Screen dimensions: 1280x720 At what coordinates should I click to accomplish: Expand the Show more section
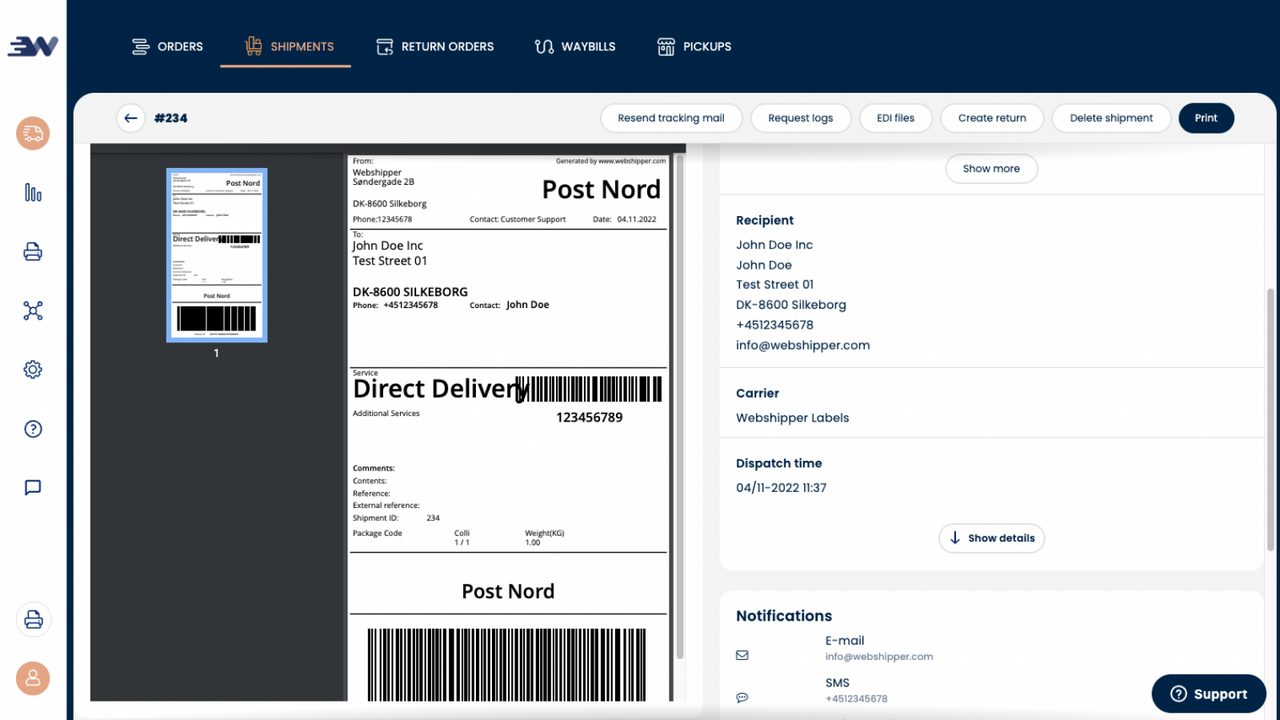pos(991,169)
